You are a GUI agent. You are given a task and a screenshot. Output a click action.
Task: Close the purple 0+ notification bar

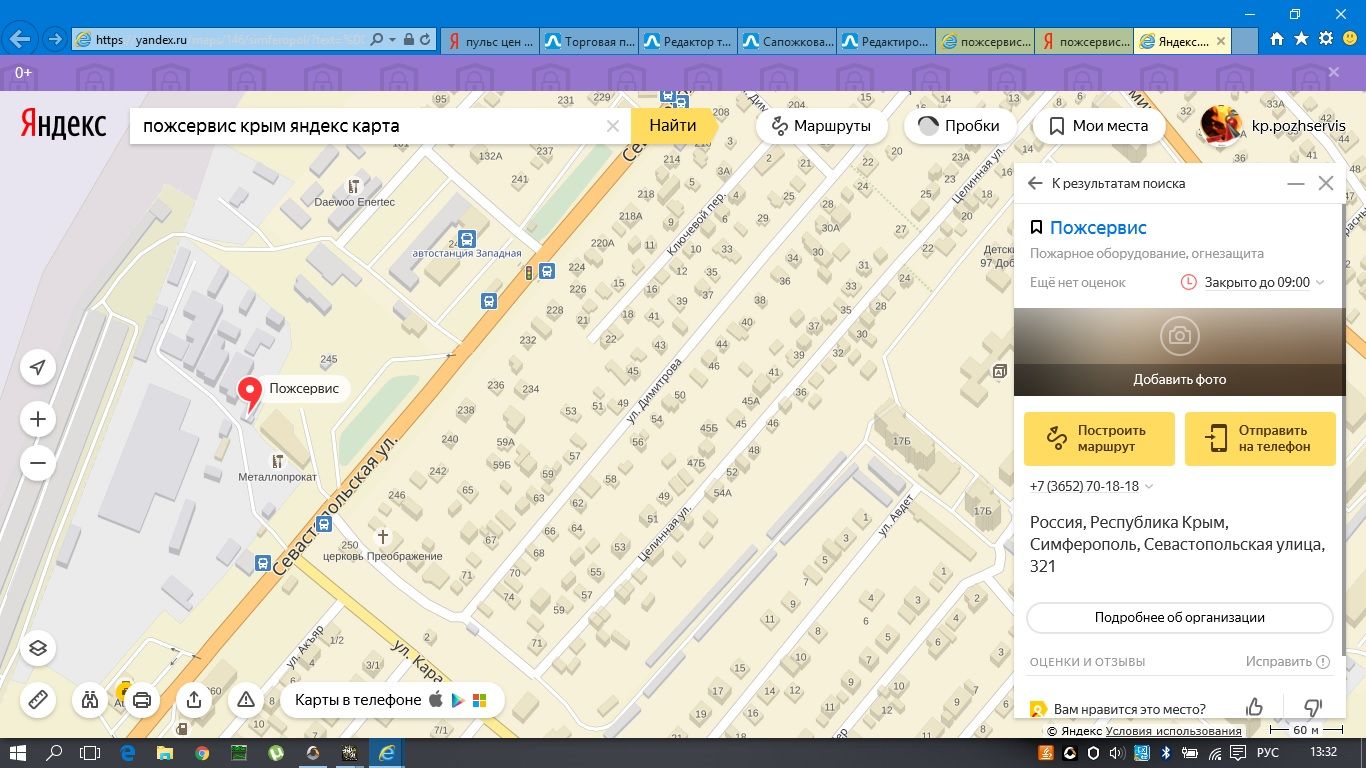pyautogui.click(x=1334, y=72)
